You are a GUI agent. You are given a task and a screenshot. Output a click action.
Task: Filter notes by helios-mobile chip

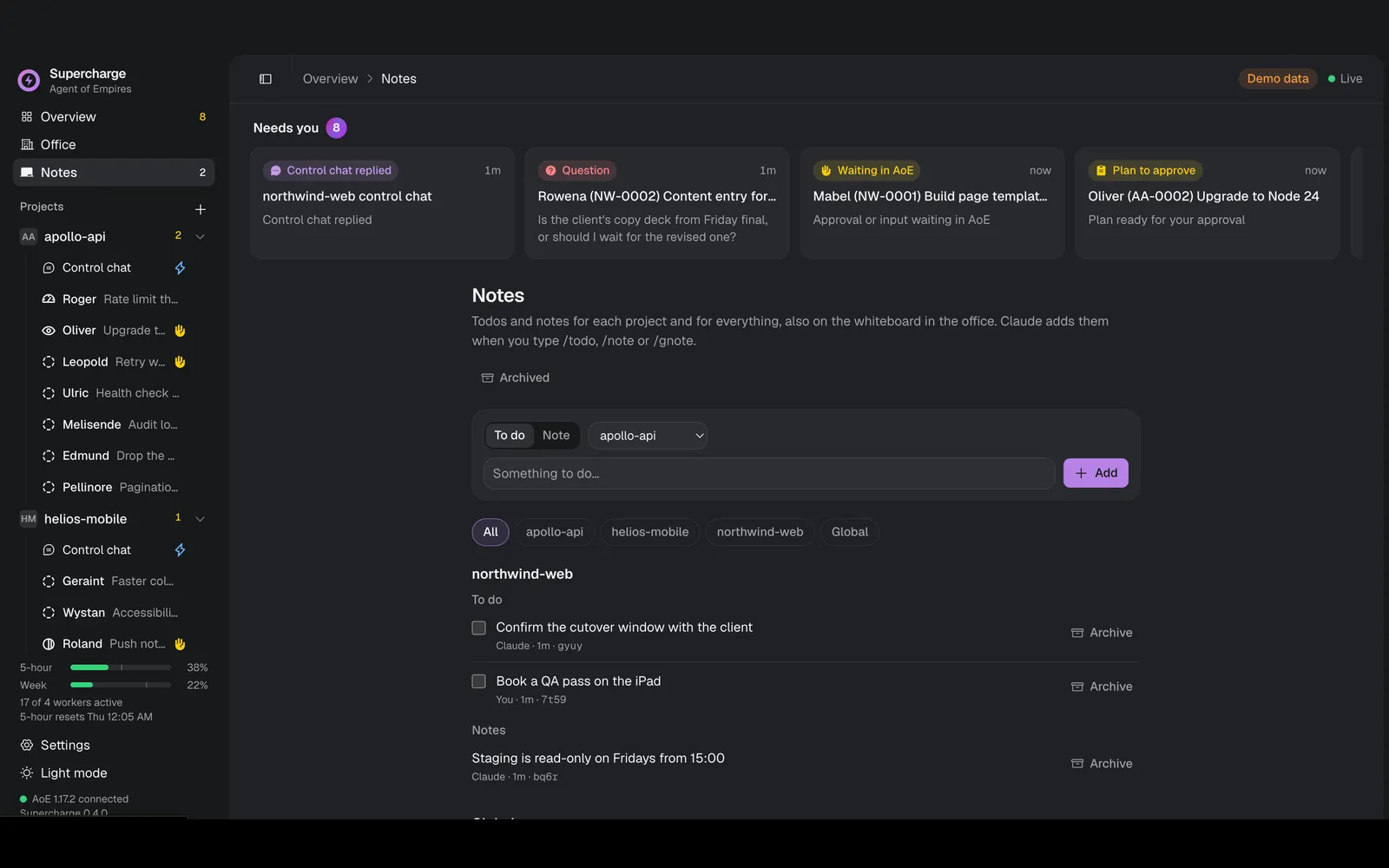pos(650,532)
